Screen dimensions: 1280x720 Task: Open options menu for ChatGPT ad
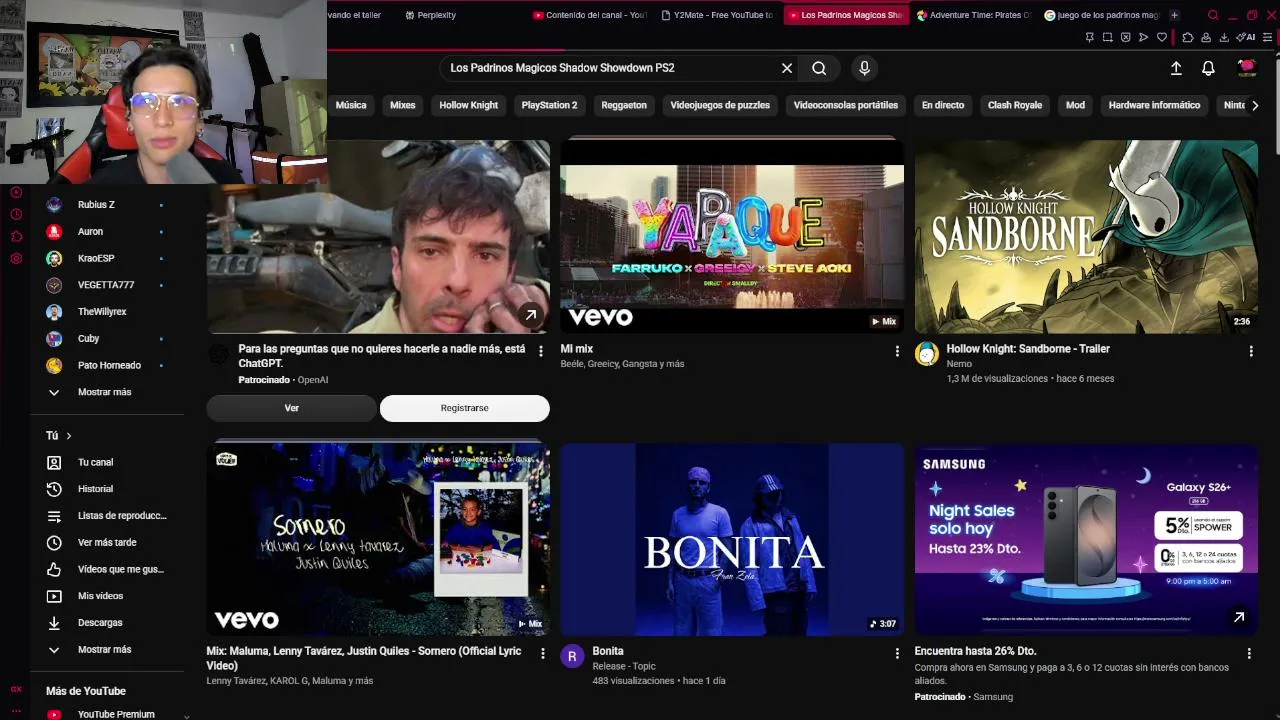[541, 351]
